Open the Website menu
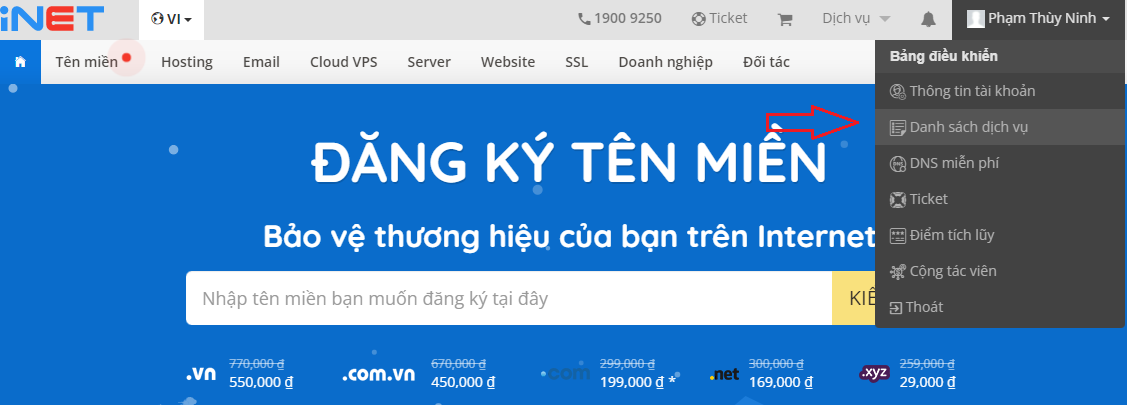Screen dimensions: 1127x405 pyautogui.click(x=508, y=62)
